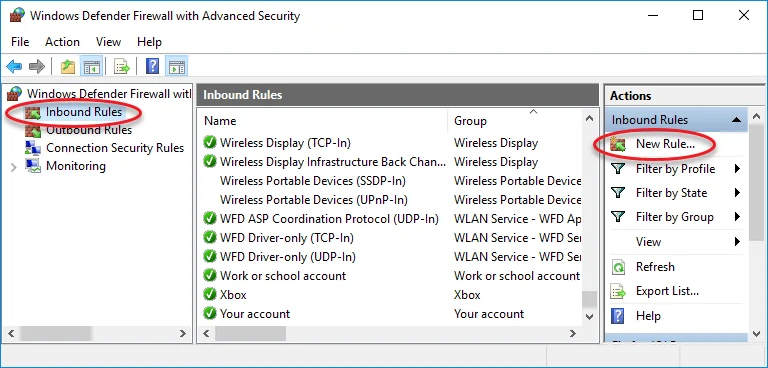Click the Filter by Profile funnel icon
The height and width of the screenshot is (368, 768).
pyautogui.click(x=619, y=169)
